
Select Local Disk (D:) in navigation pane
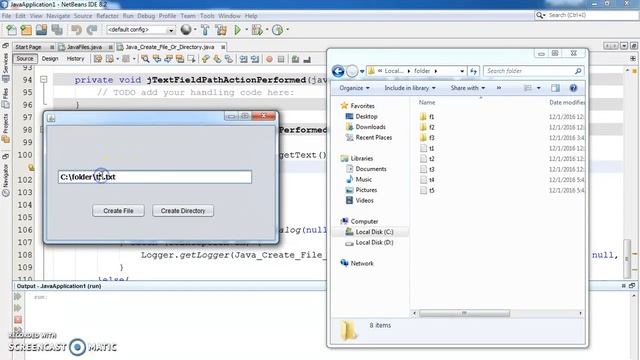(369, 242)
